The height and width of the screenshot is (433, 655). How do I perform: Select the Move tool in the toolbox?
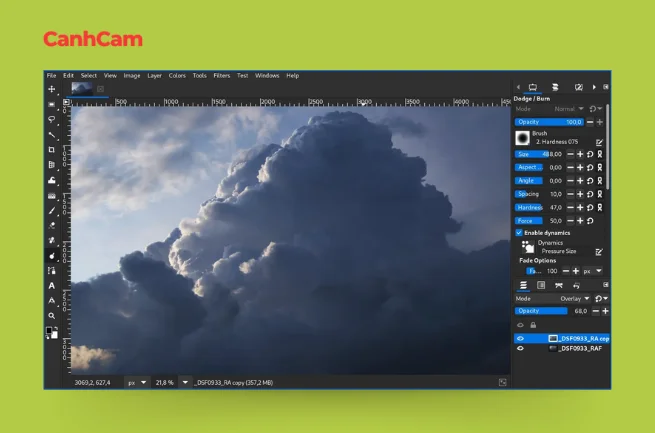tap(52, 89)
